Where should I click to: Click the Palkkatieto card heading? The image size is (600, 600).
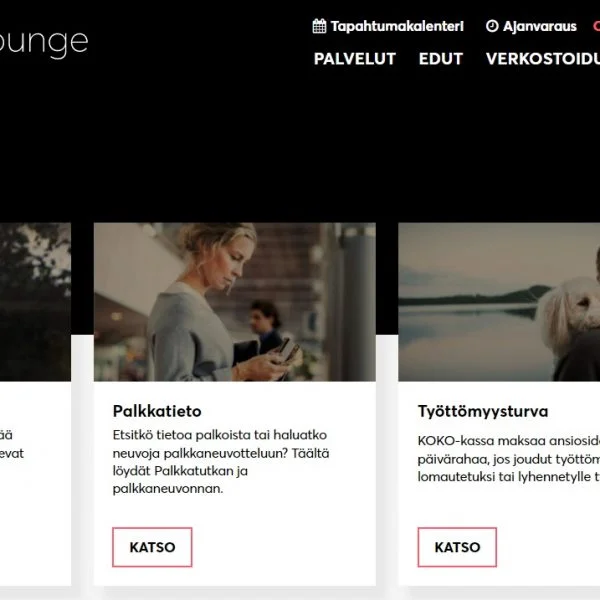click(157, 411)
